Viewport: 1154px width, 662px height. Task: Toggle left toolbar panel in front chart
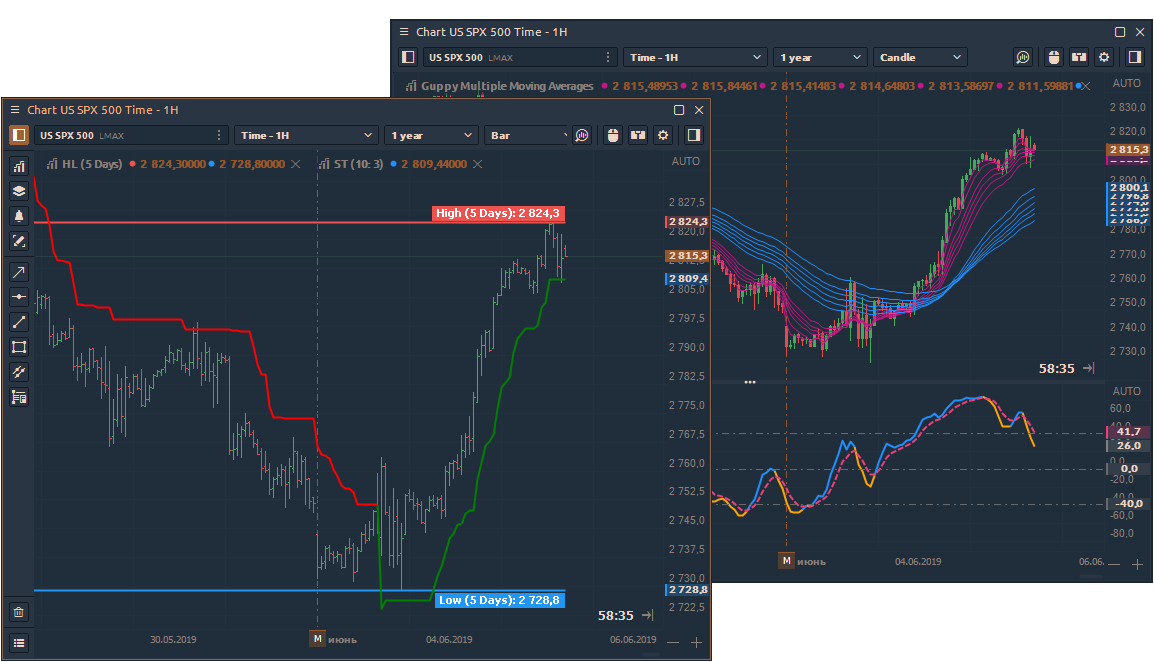tap(19, 135)
